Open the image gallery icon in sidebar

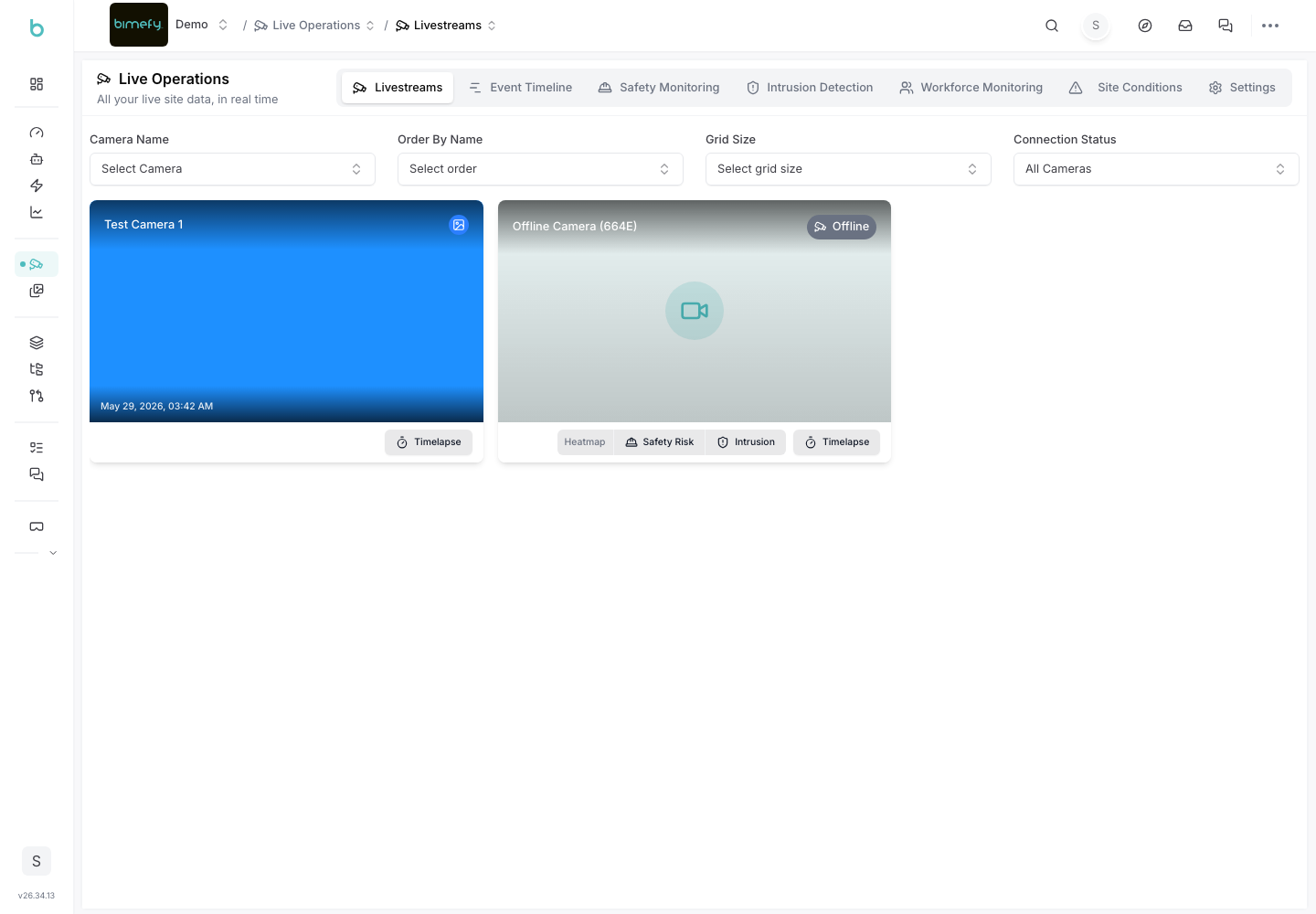[37, 291]
